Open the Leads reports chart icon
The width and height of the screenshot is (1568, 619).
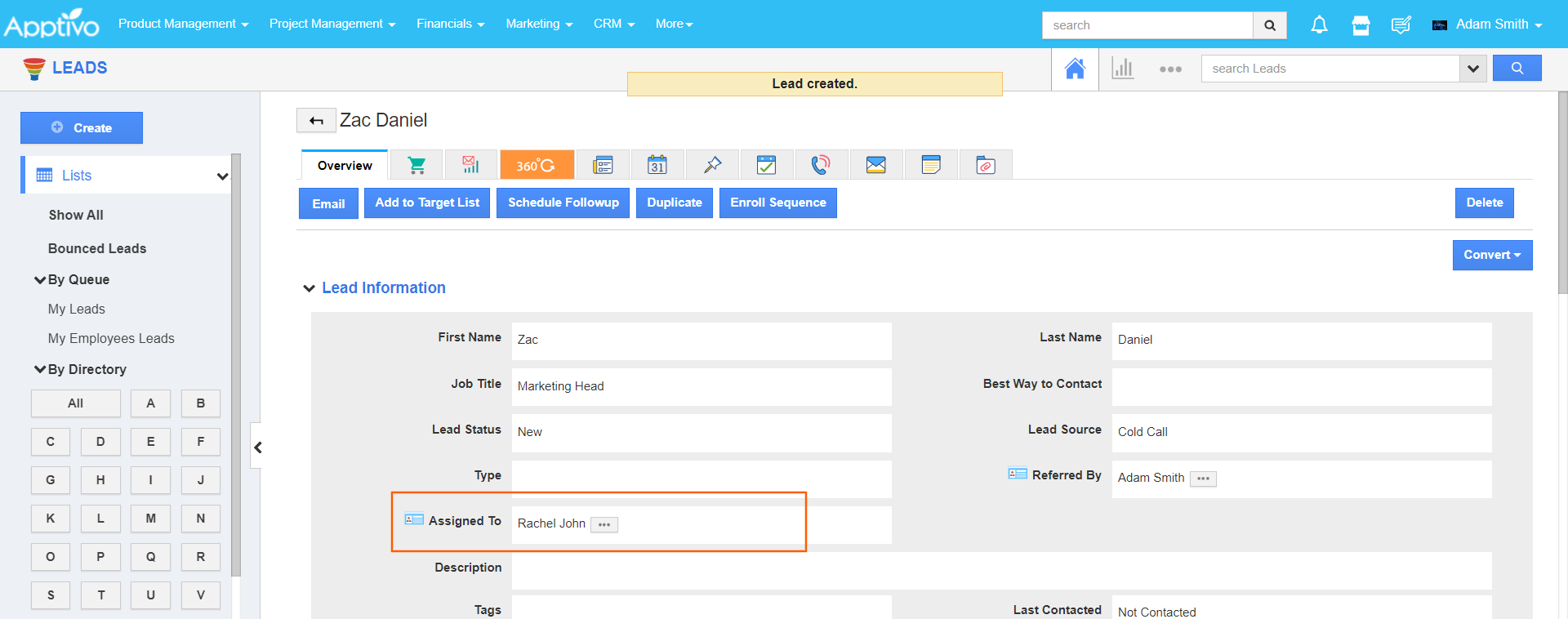pyautogui.click(x=1123, y=69)
